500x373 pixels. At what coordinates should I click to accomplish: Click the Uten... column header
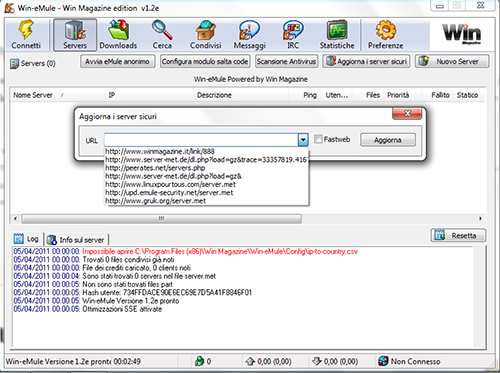click(x=337, y=95)
